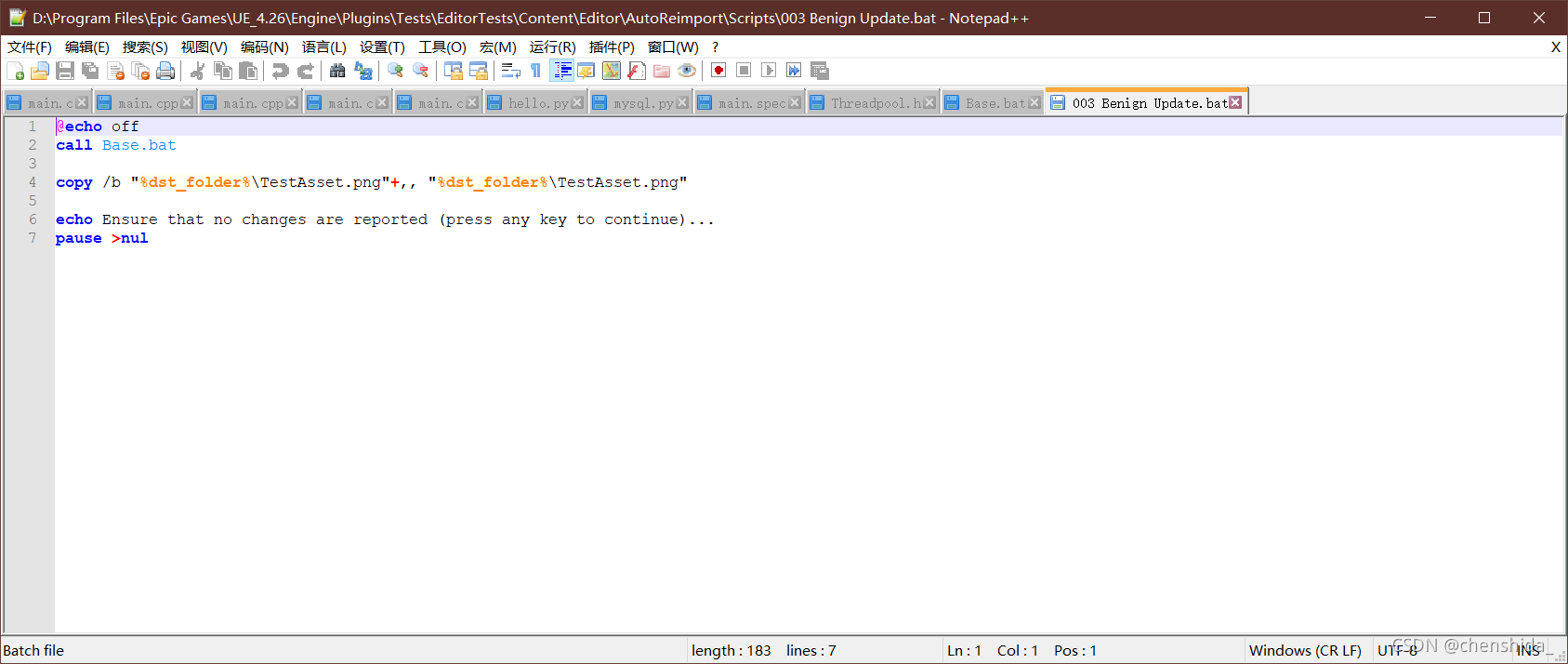Click line number 4 in the margin
Viewport: 1568px width, 664px height.
(x=33, y=182)
